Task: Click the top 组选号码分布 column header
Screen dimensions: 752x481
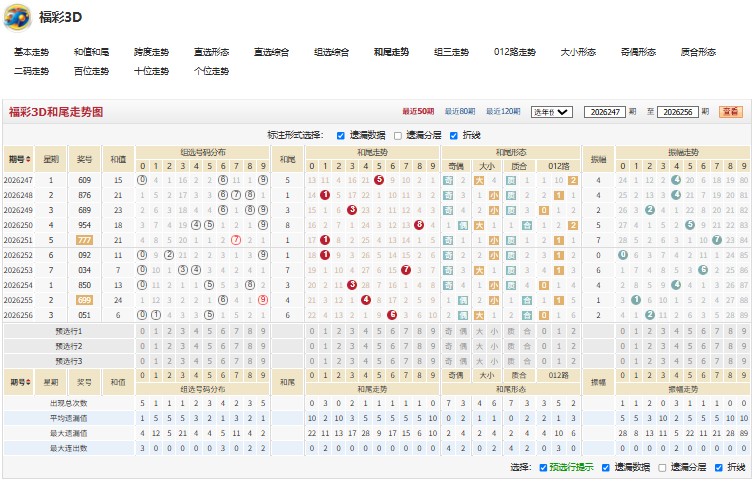Action: pos(202,153)
